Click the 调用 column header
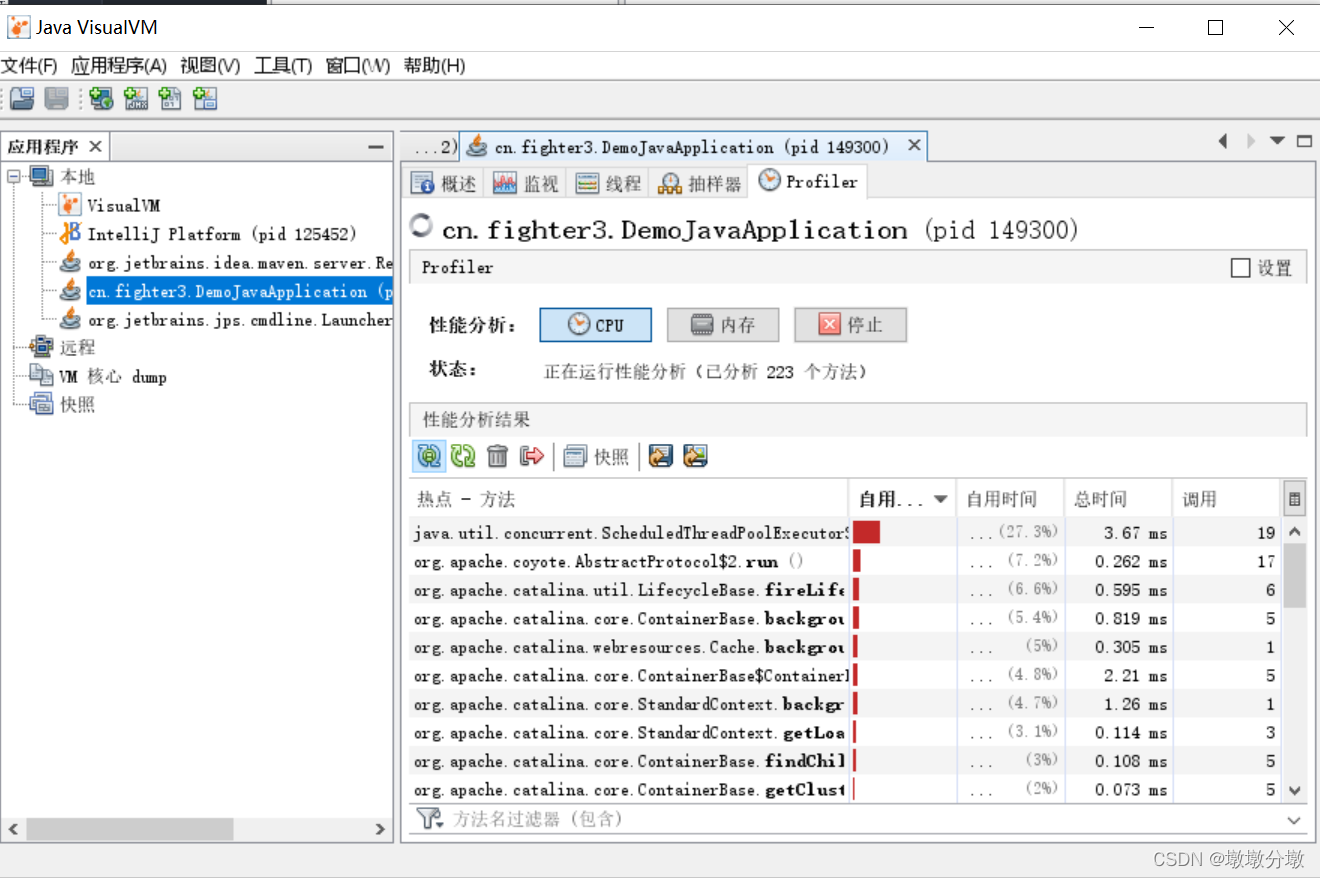 [x=1227, y=499]
